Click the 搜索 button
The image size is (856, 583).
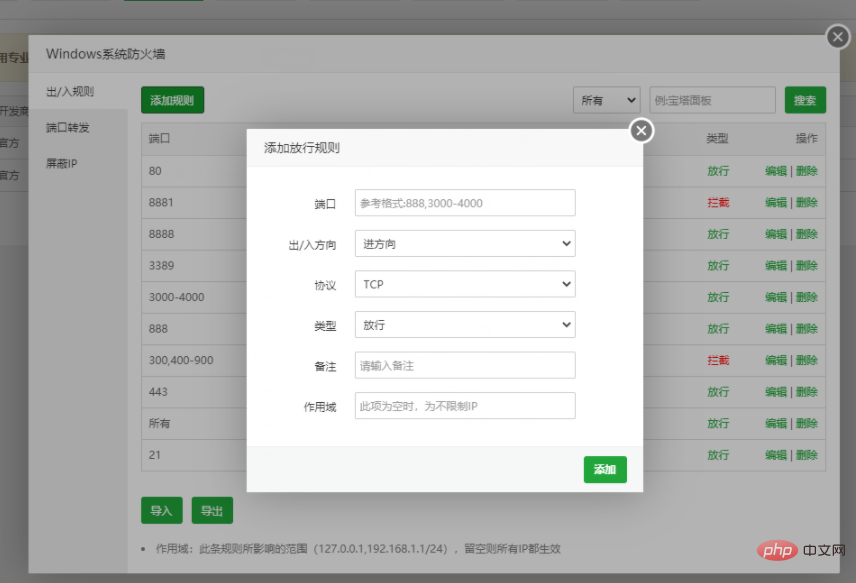805,100
